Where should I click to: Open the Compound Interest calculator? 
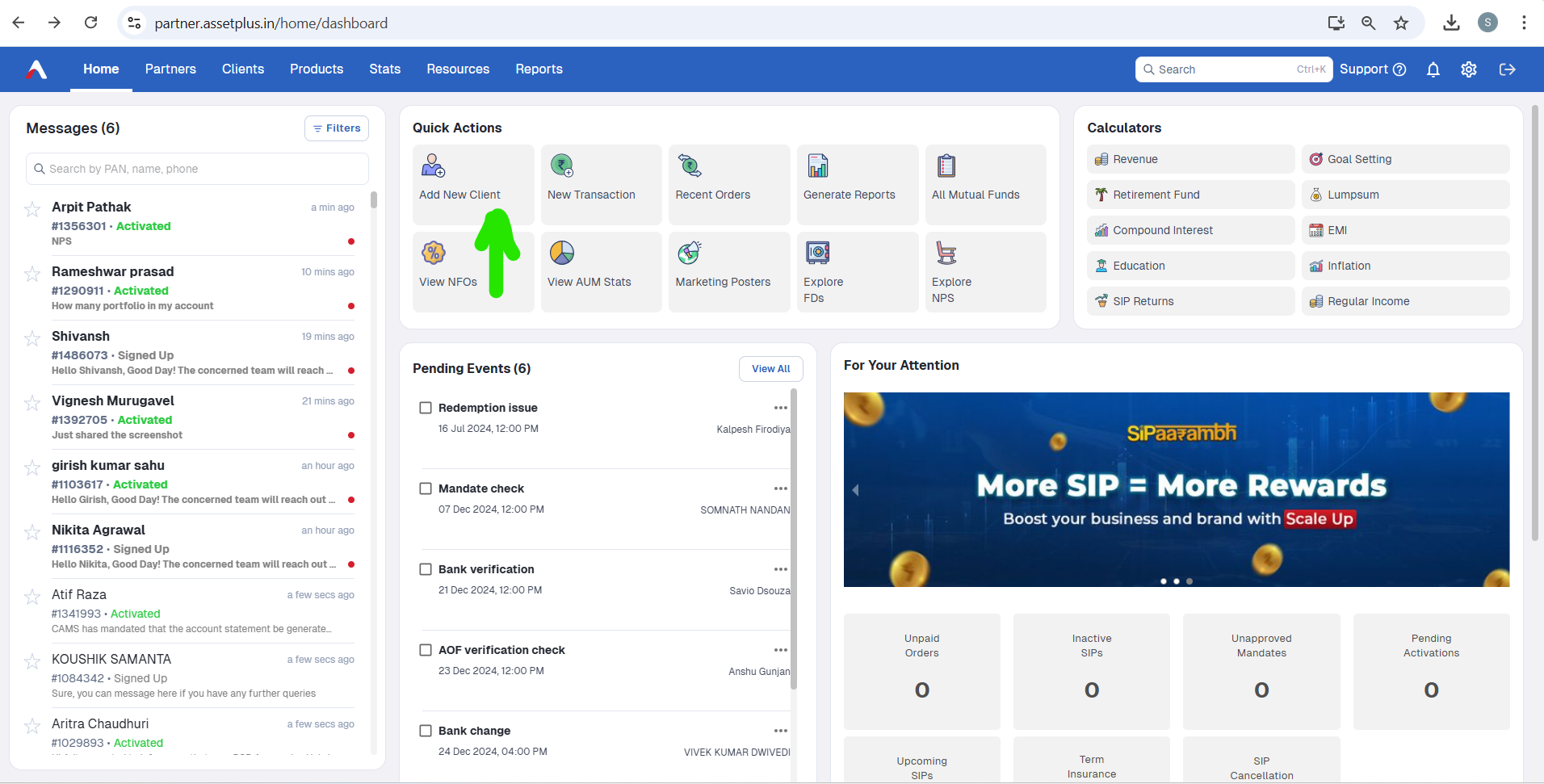click(x=1190, y=230)
